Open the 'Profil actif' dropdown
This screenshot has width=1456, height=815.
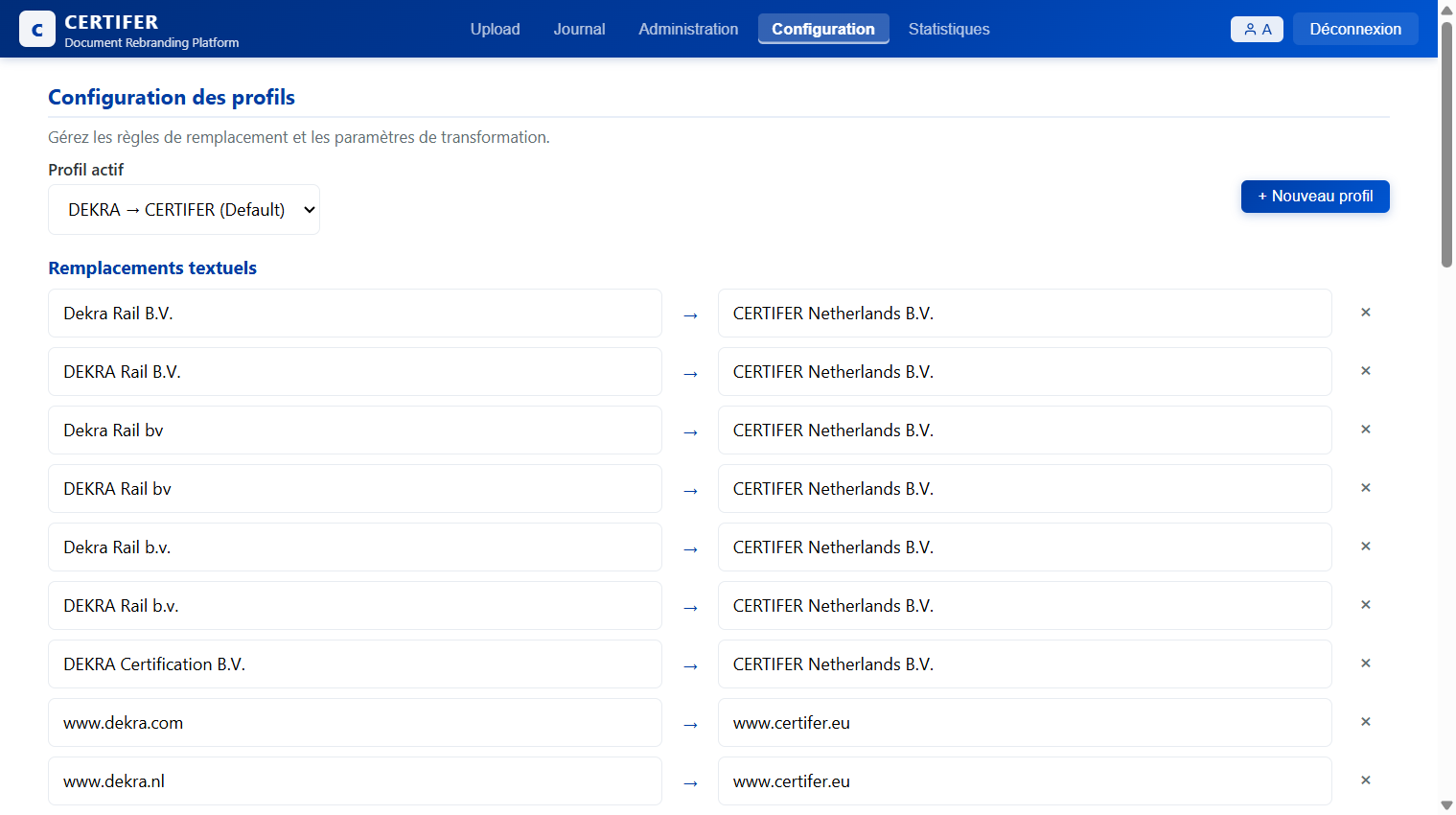[x=183, y=209]
